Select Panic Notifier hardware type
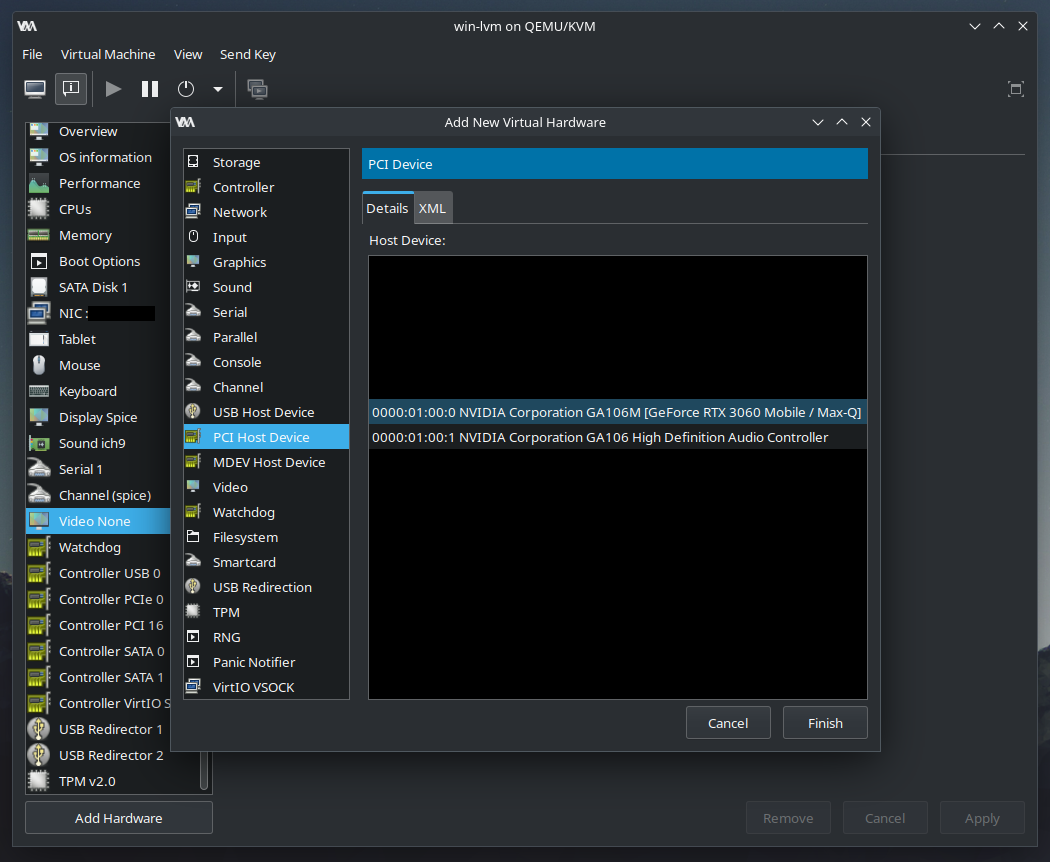 point(267,662)
